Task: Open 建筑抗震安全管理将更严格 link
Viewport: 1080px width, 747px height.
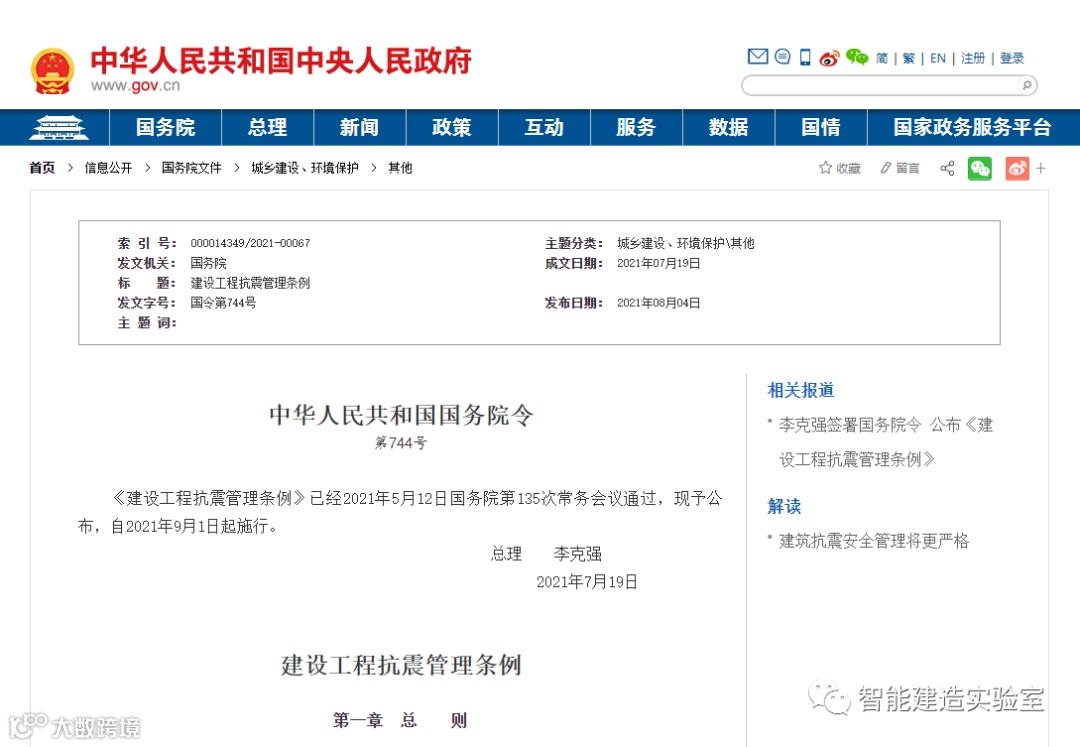Action: pyautogui.click(x=873, y=541)
